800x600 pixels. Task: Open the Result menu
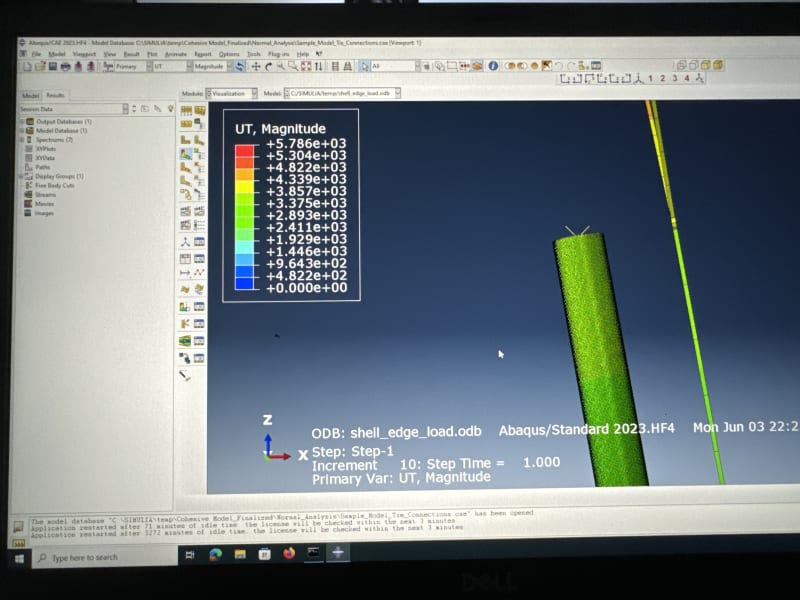click(131, 54)
